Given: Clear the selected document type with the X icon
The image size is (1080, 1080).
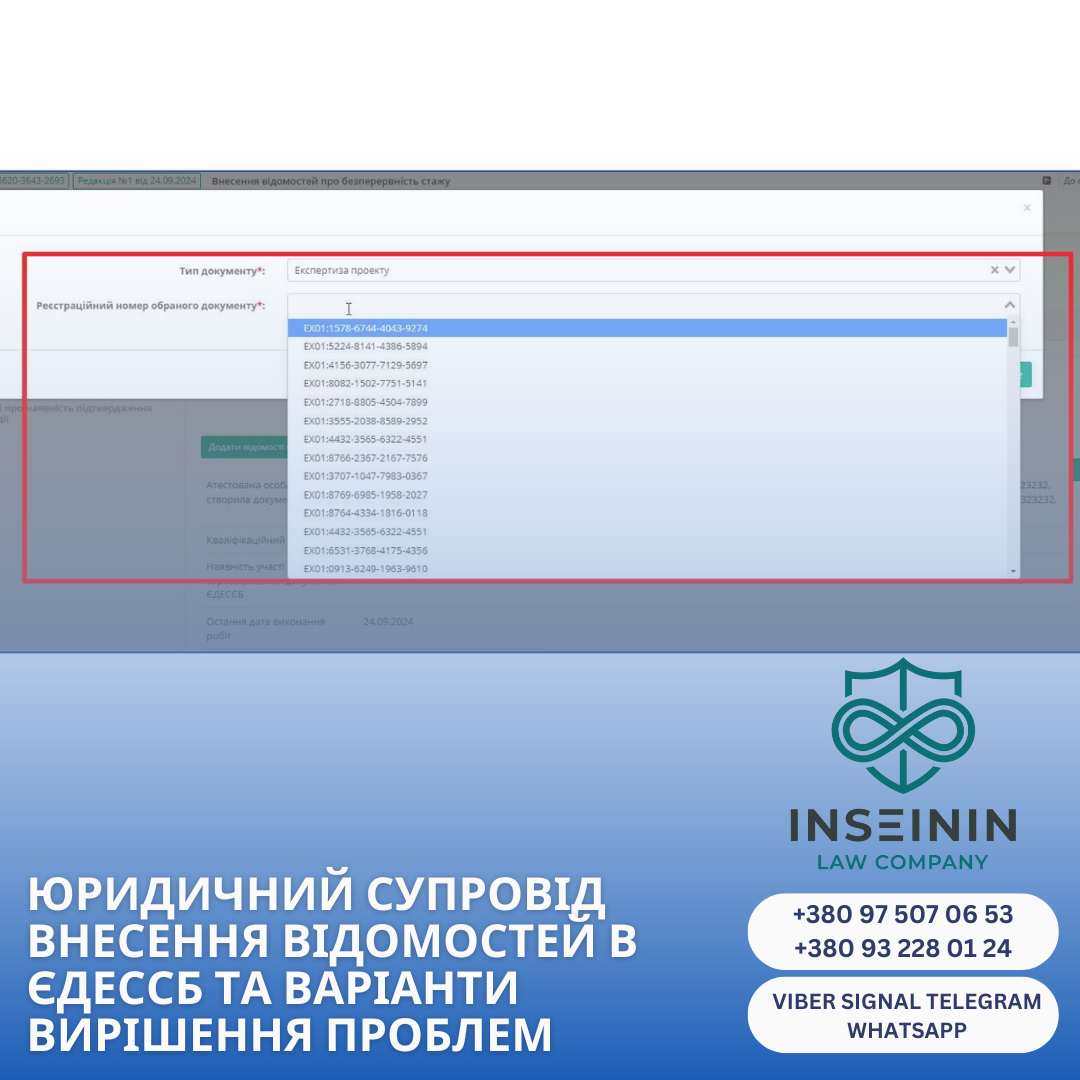Looking at the screenshot, I should coord(994,270).
